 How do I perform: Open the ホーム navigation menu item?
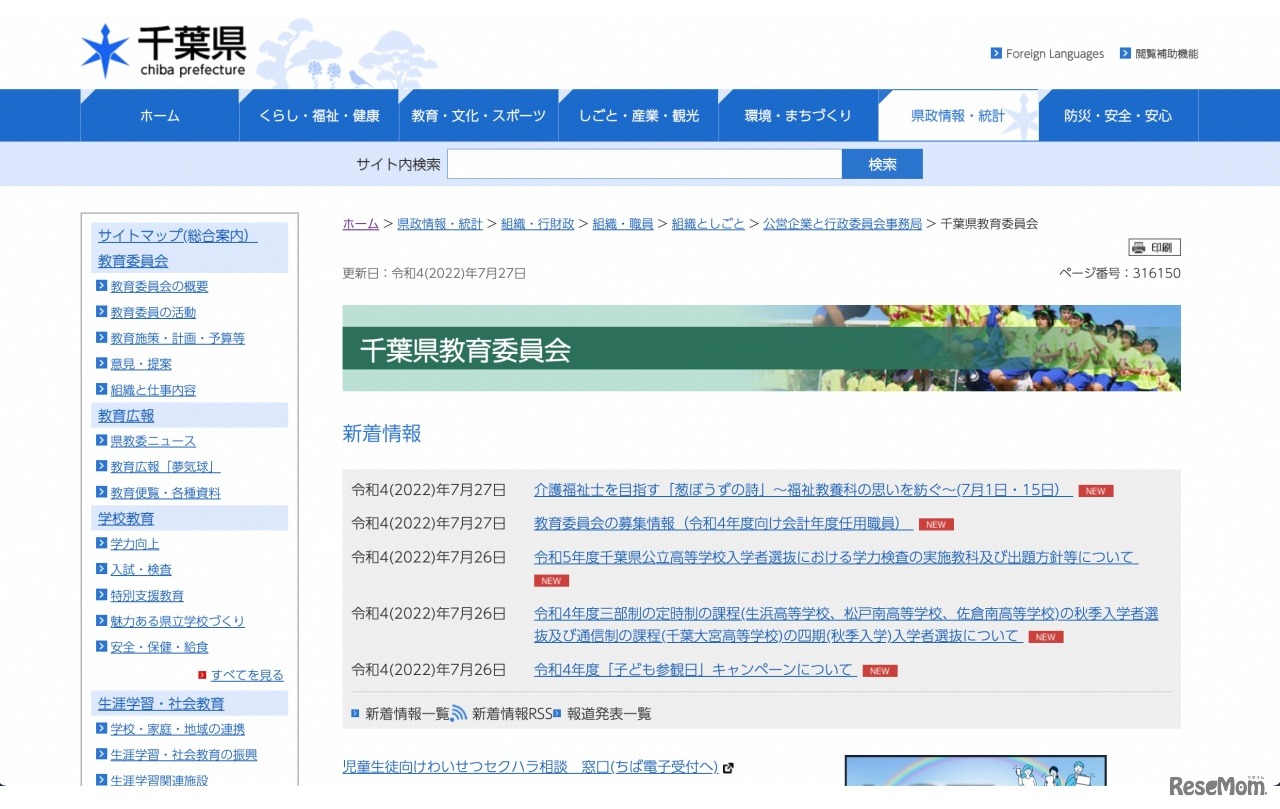[x=160, y=115]
